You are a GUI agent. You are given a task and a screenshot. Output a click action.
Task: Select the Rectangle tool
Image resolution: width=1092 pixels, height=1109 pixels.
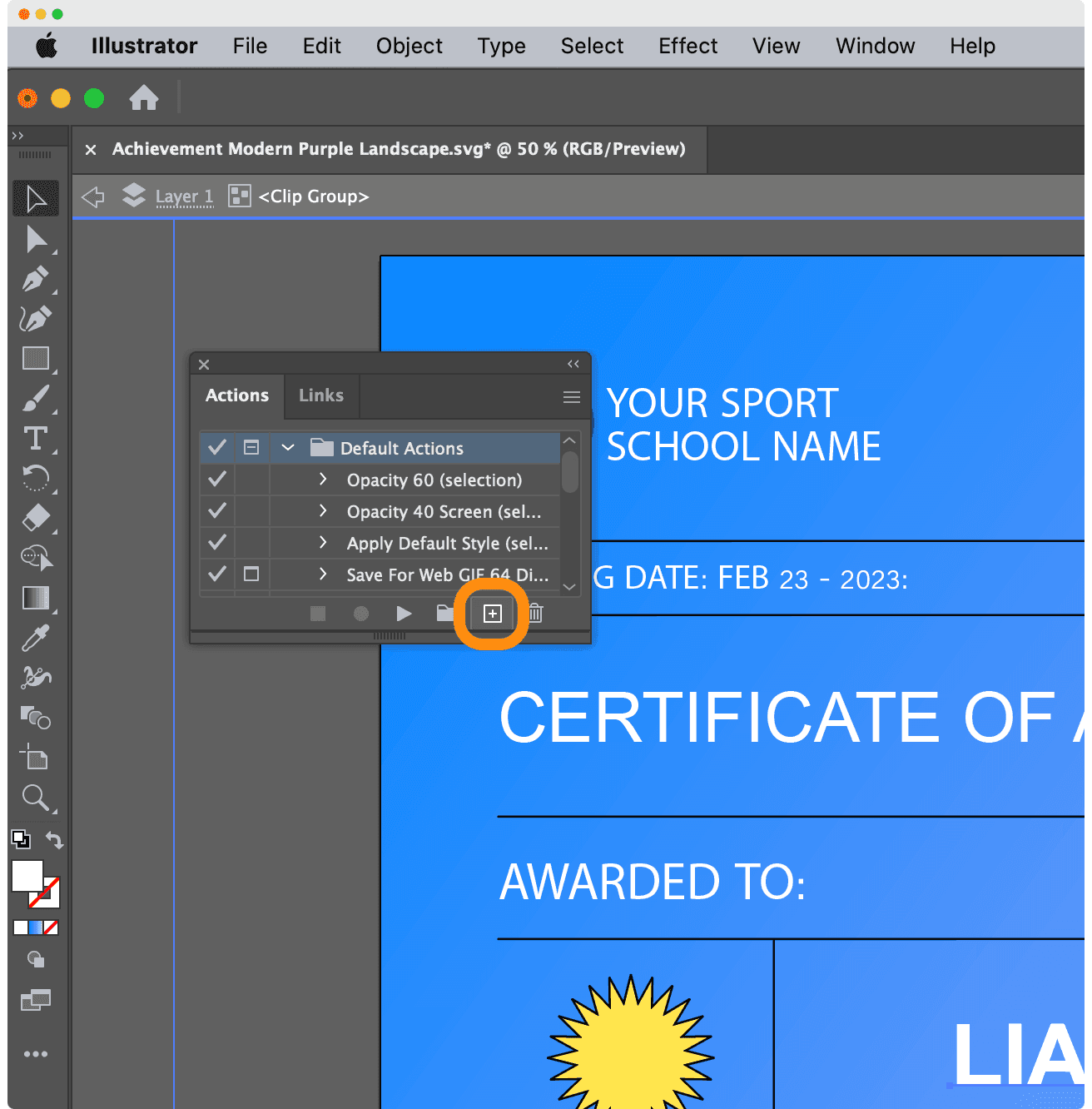tap(36, 358)
